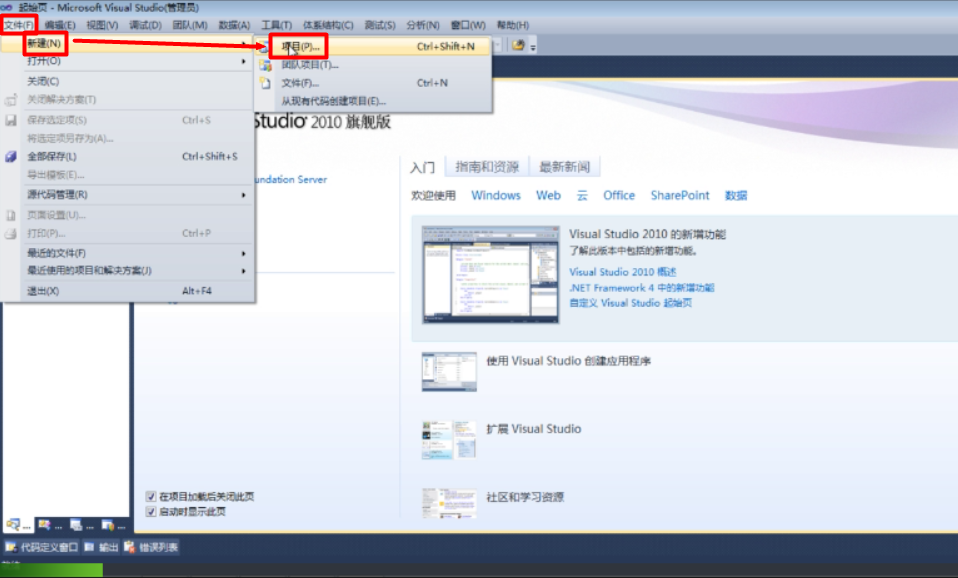Select the two-window-icon side-panel tab

(82, 525)
